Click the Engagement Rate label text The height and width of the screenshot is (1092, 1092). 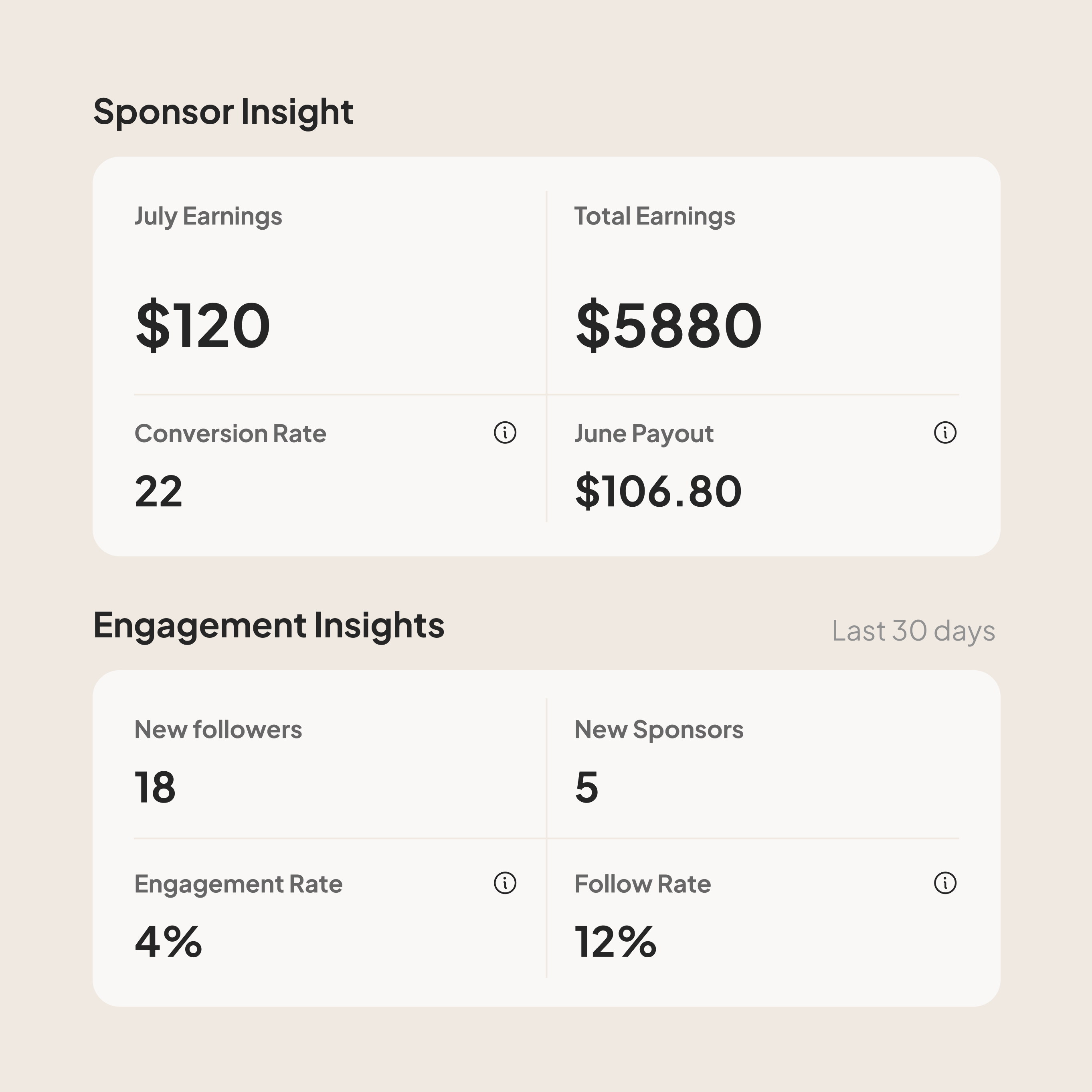click(239, 885)
